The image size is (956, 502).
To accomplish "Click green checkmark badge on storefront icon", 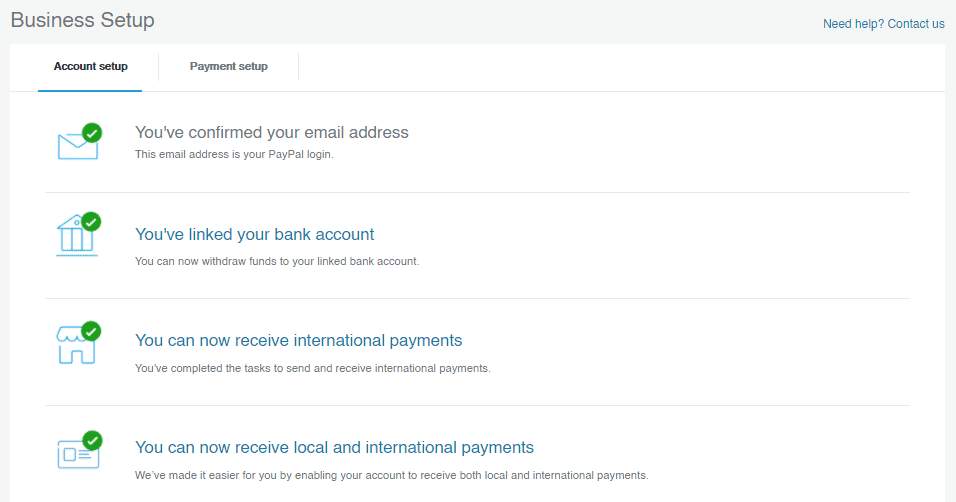I will [x=91, y=331].
